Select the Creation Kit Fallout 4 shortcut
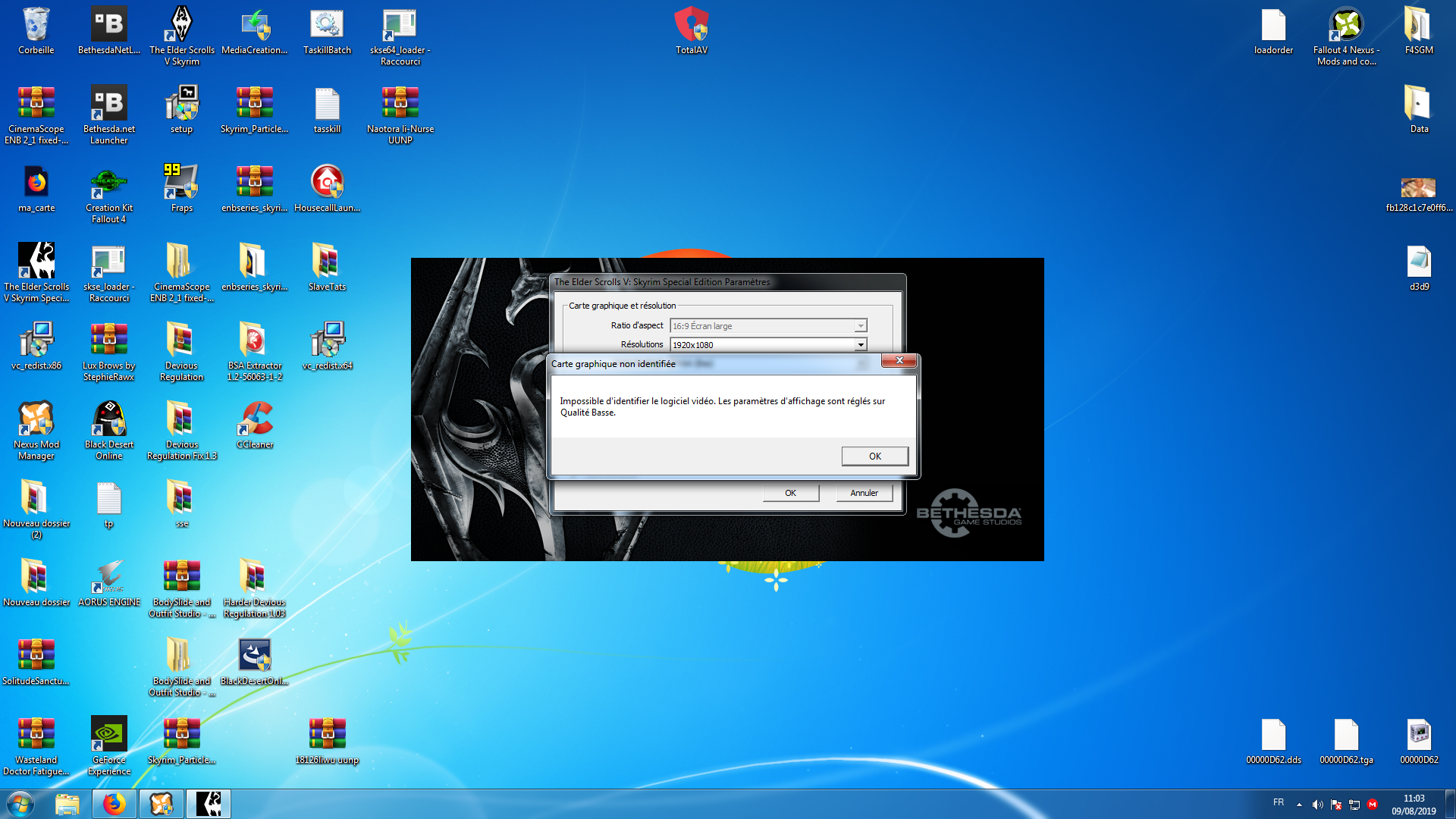The width and height of the screenshot is (1456, 819). click(x=109, y=194)
